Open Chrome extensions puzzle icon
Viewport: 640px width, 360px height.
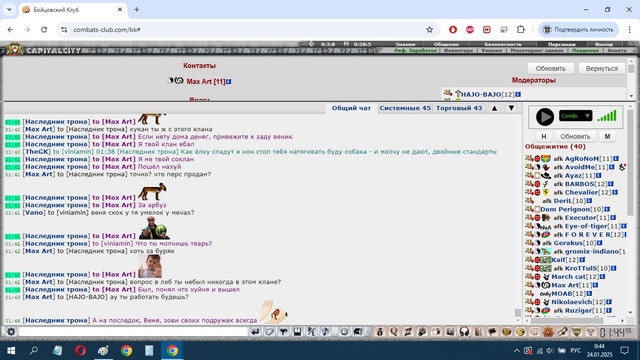pyautogui.click(x=520, y=30)
